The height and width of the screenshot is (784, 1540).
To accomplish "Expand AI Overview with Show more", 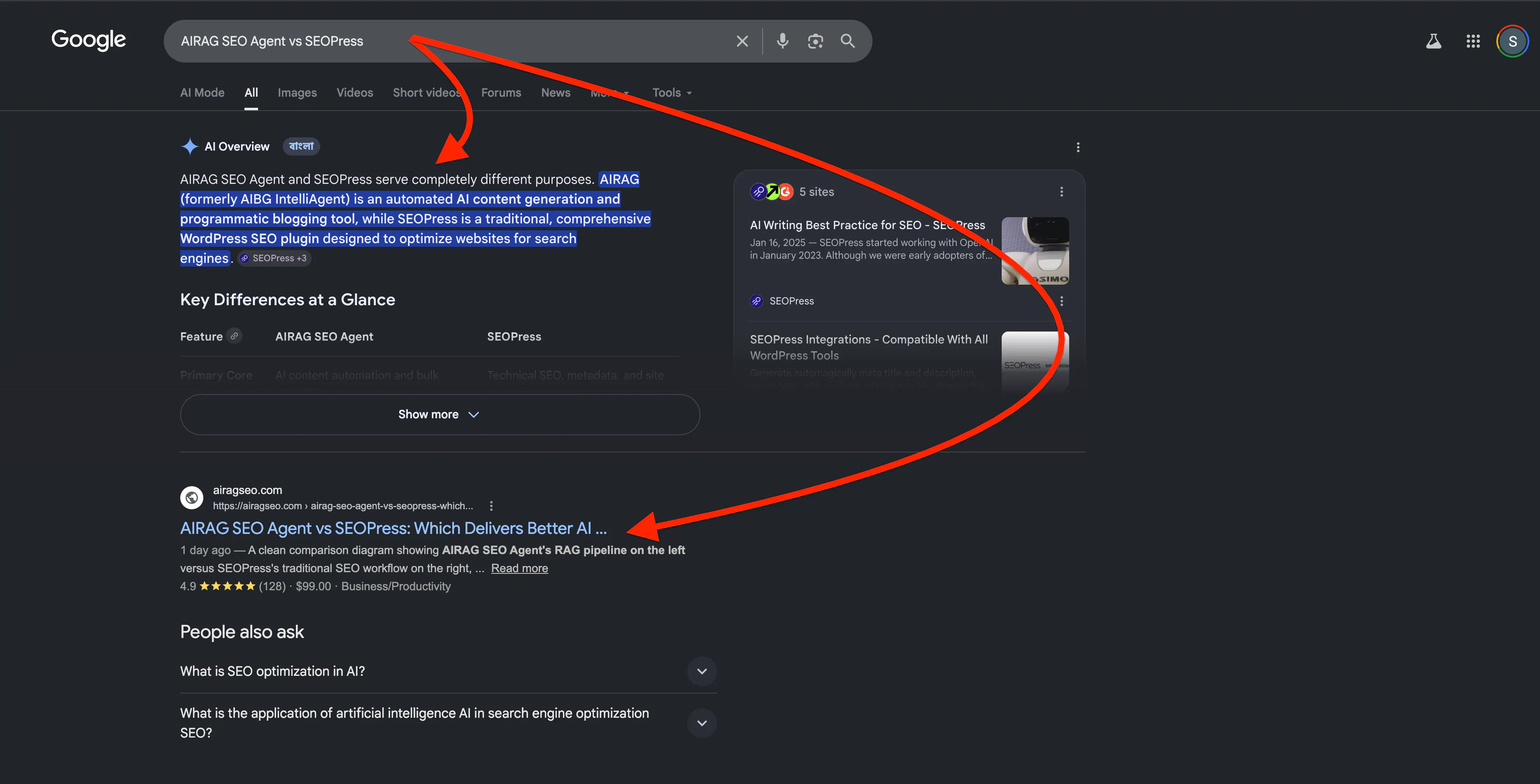I will (440, 415).
